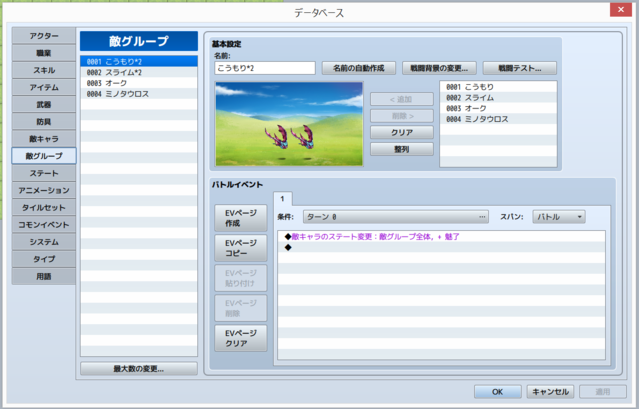
Task: Click the キャンセル button
Action: tap(550, 391)
